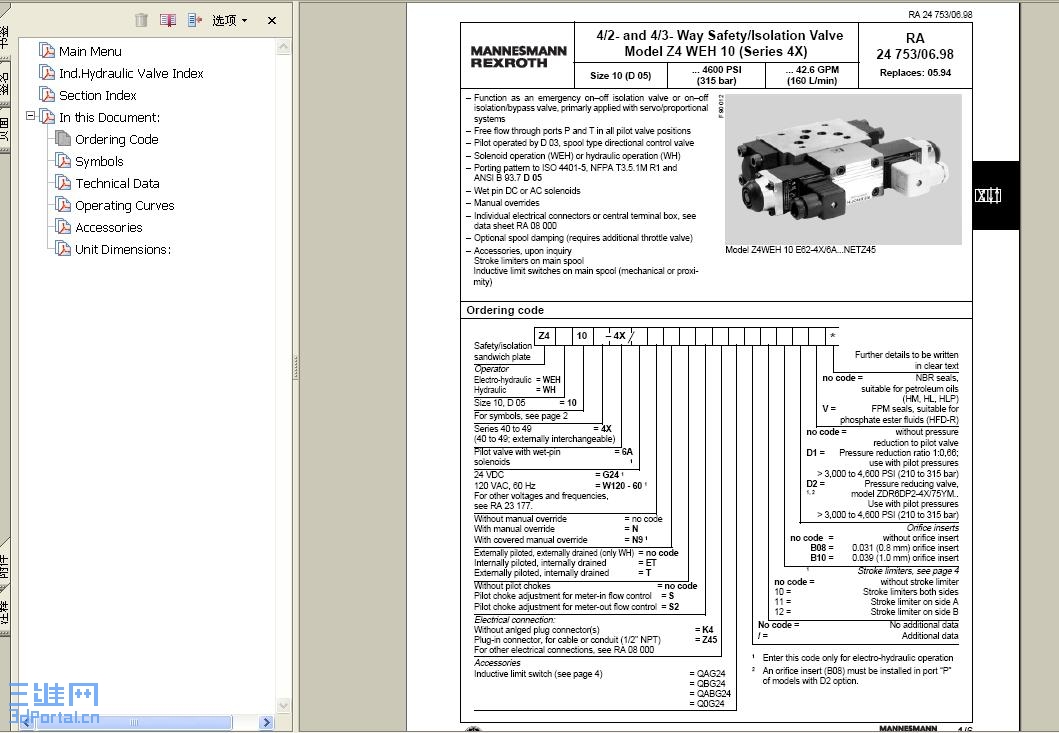
Task: Open Ind.Hydraulic Valve Index bookmark
Action: coord(131,74)
